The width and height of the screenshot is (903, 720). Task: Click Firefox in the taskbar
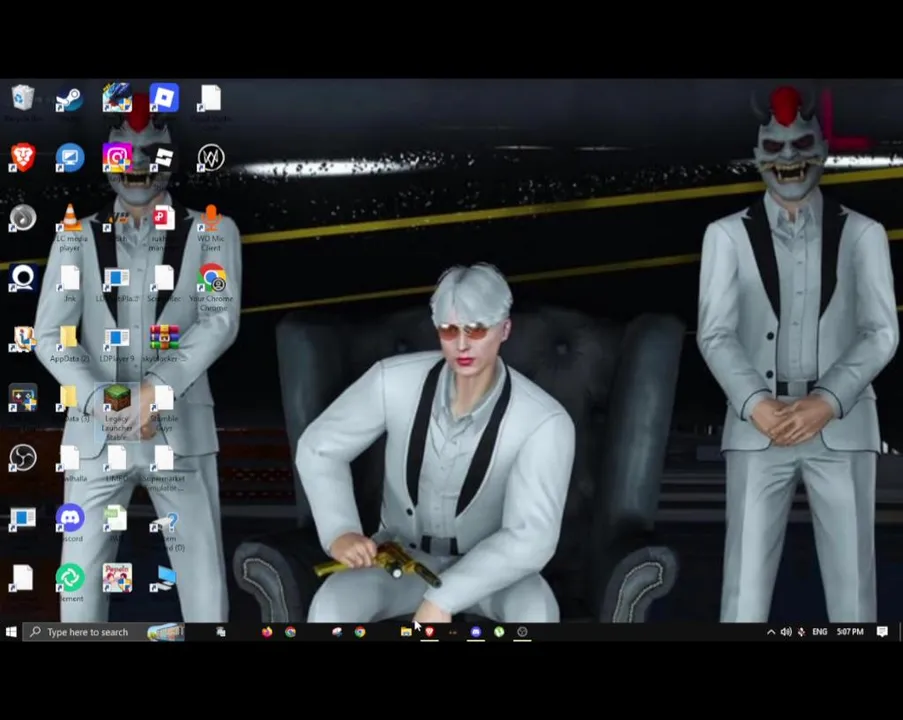tap(267, 632)
